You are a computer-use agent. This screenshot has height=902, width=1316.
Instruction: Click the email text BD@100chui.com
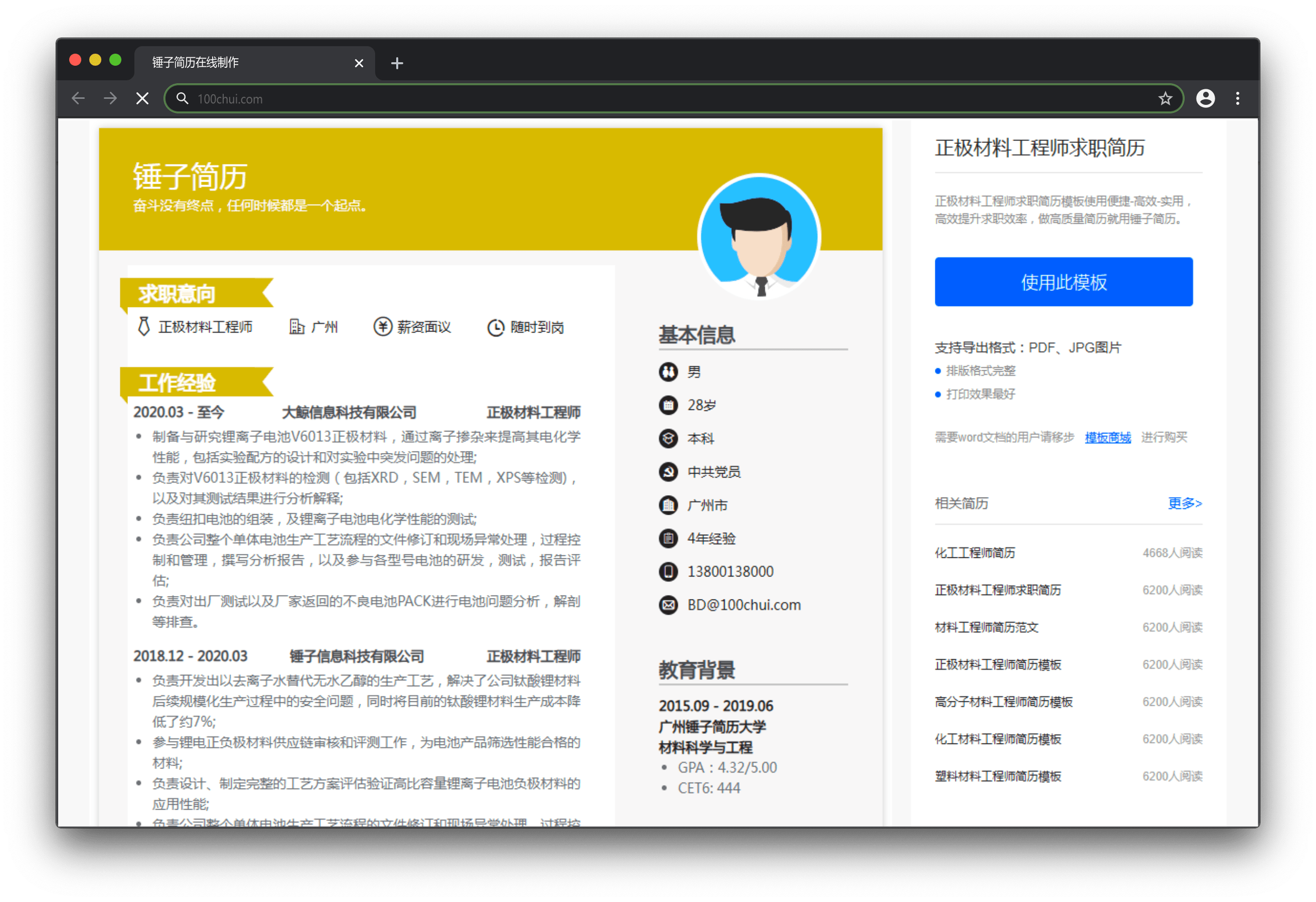click(744, 605)
